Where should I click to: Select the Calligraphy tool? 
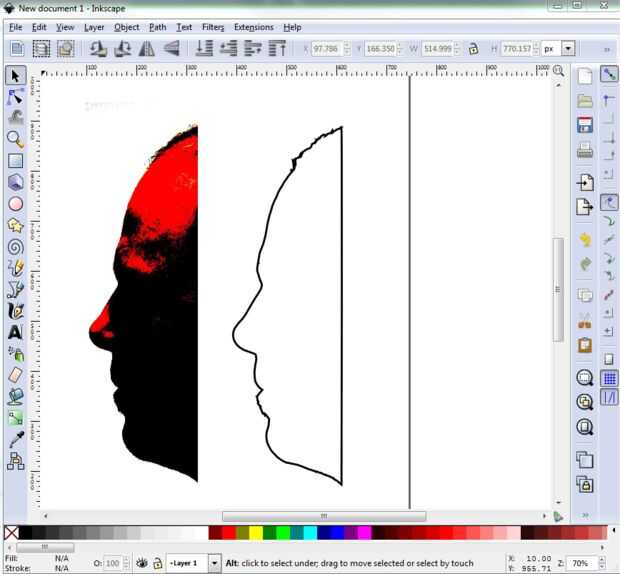(x=15, y=311)
